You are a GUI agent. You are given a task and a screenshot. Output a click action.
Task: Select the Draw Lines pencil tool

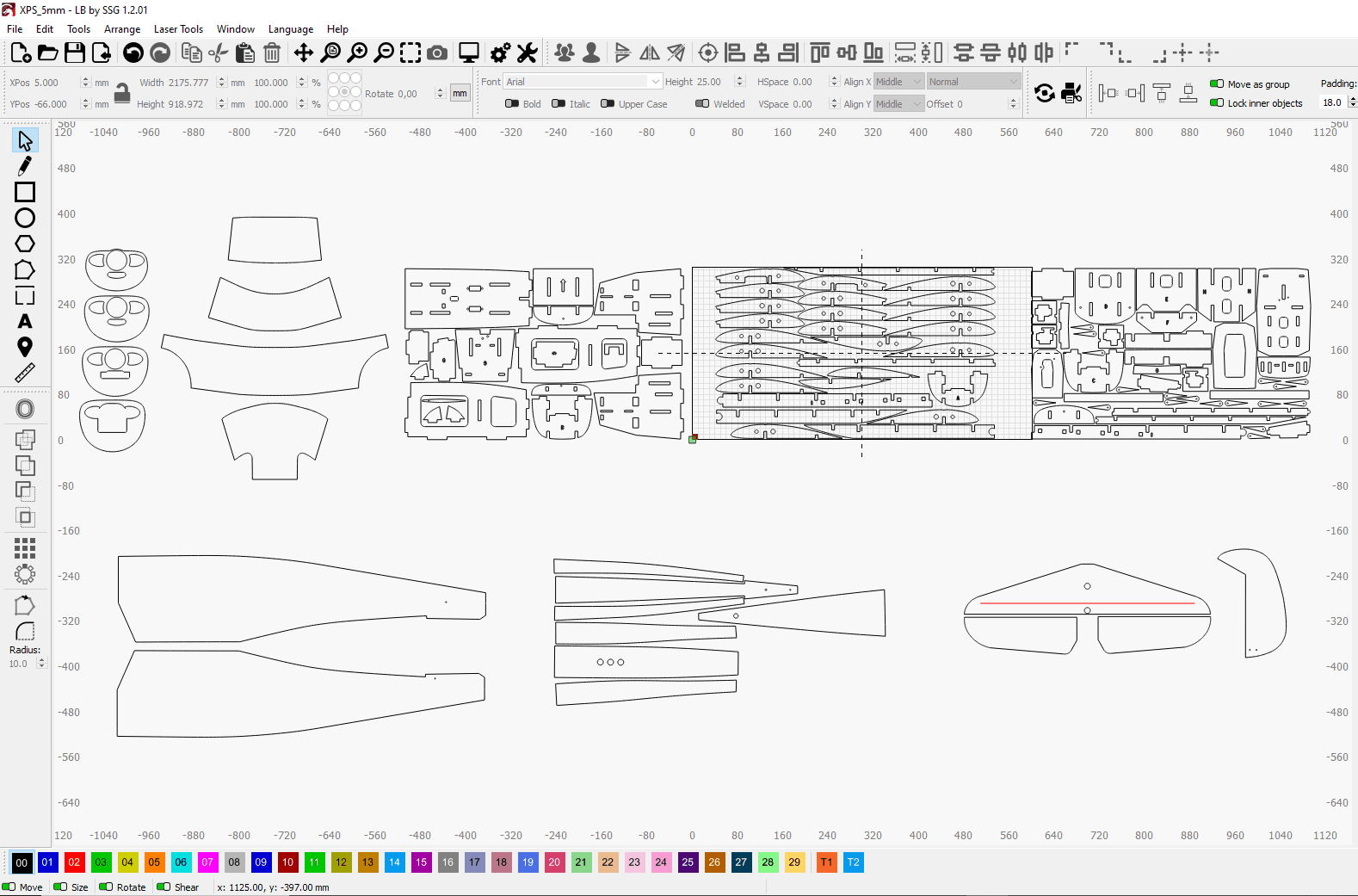point(25,165)
